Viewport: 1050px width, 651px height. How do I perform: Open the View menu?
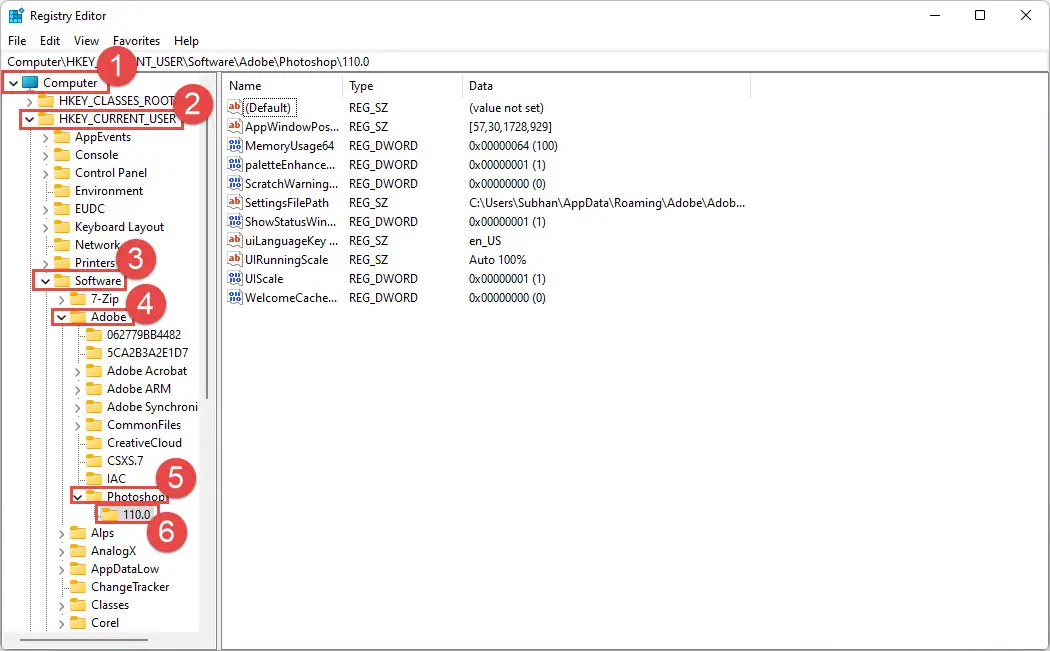(x=86, y=41)
